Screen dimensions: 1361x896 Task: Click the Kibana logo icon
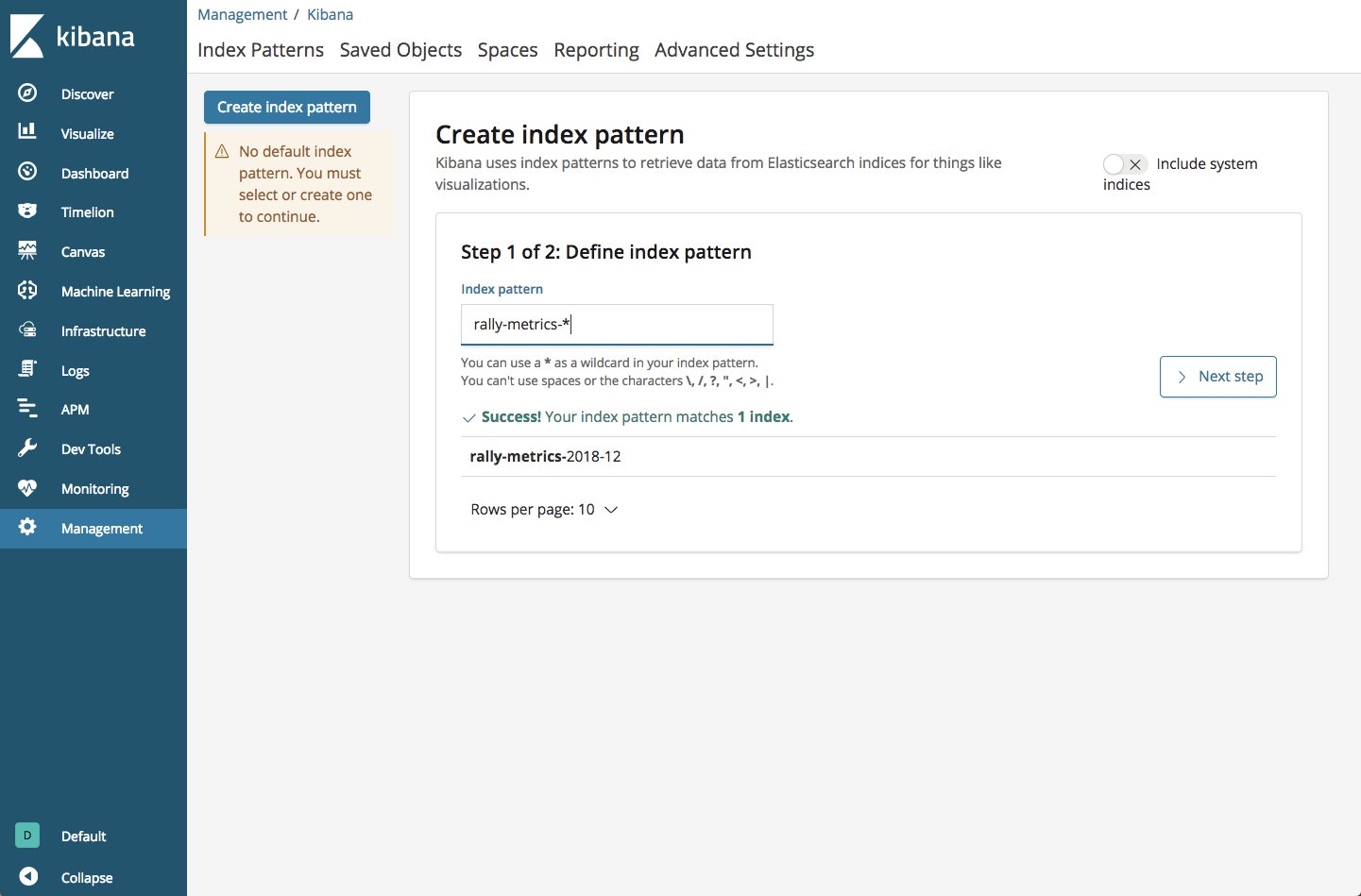pos(27,36)
